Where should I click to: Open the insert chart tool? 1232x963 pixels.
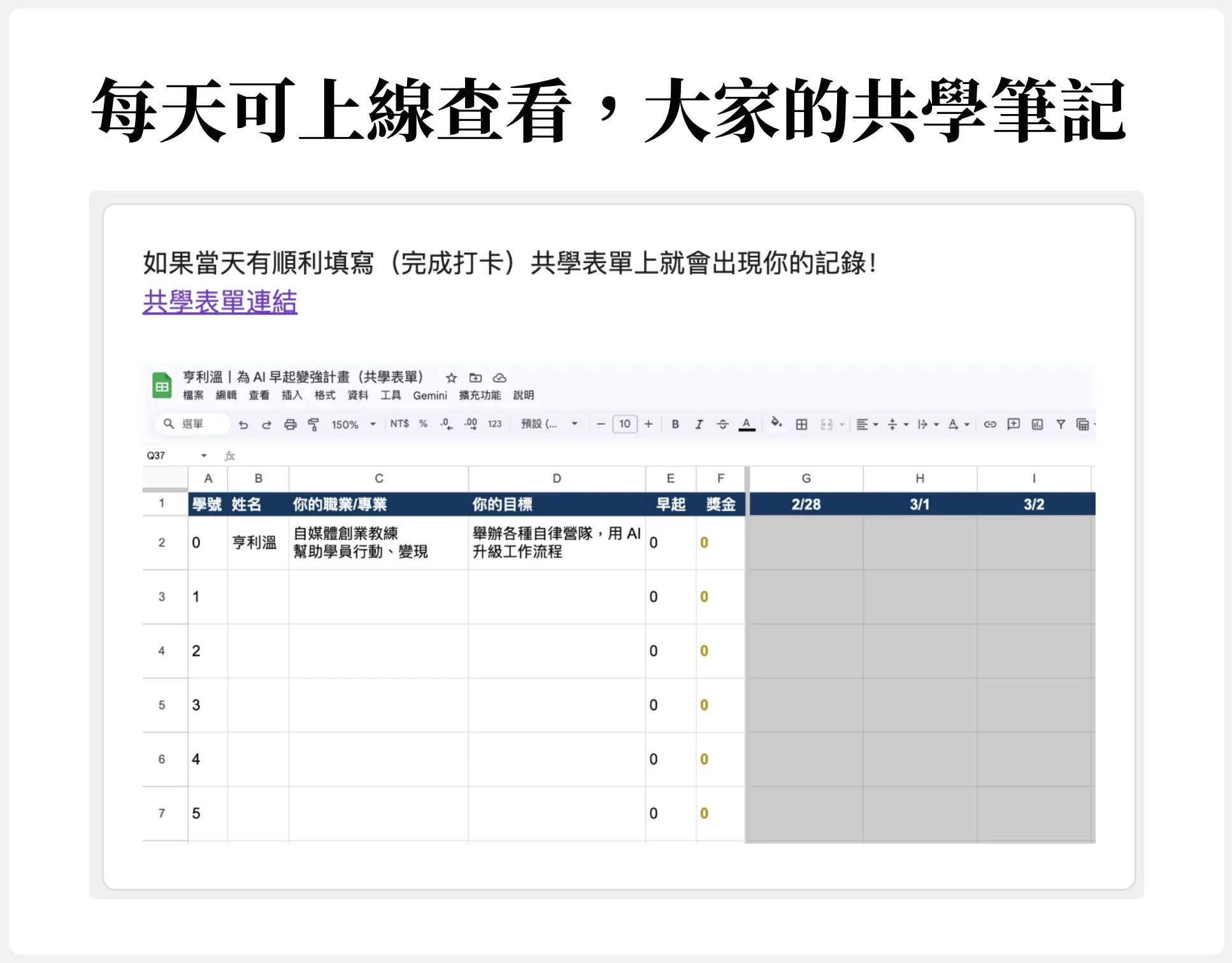pyautogui.click(x=1037, y=424)
